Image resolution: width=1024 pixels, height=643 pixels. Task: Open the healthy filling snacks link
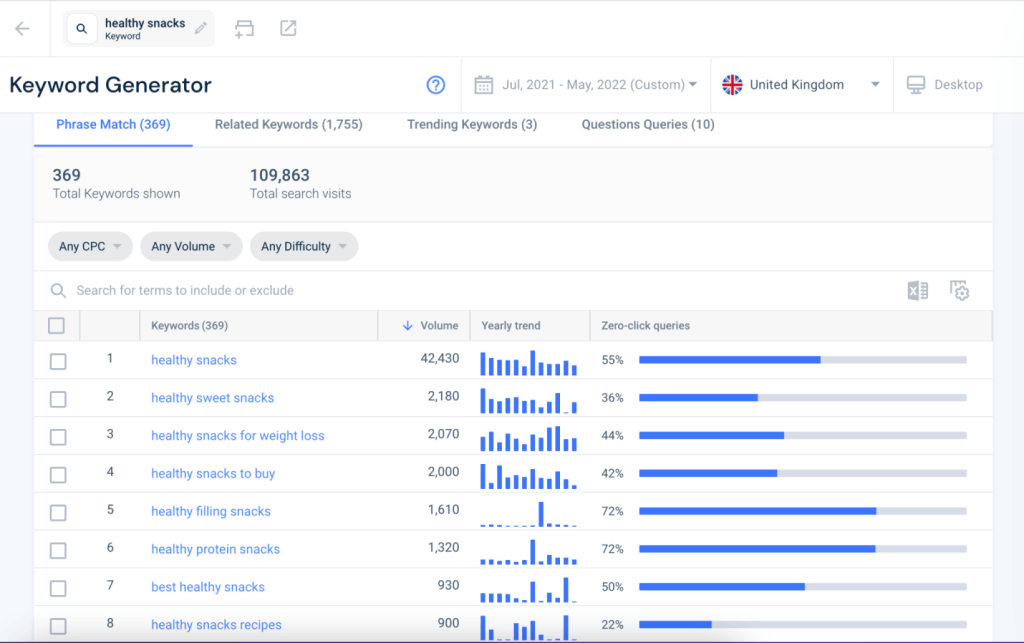[211, 511]
